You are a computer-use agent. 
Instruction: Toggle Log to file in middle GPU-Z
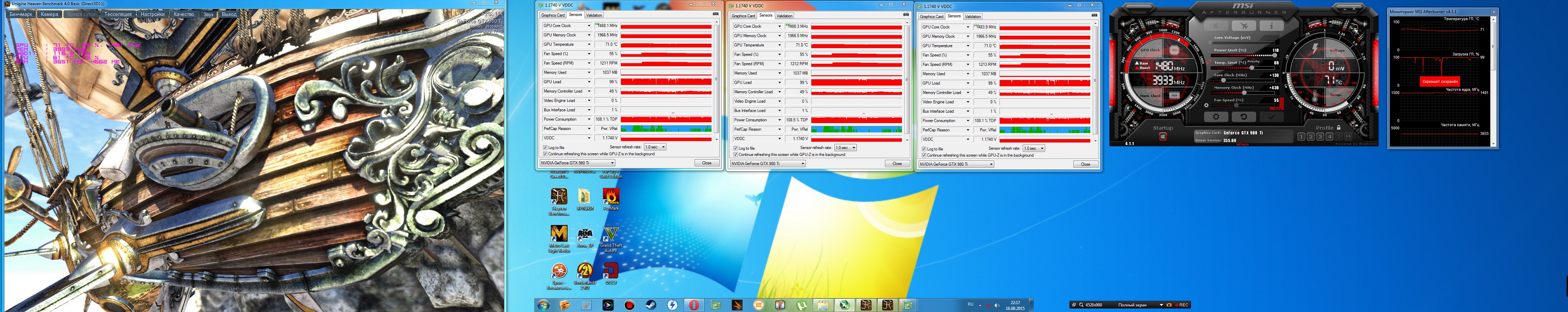pos(735,148)
